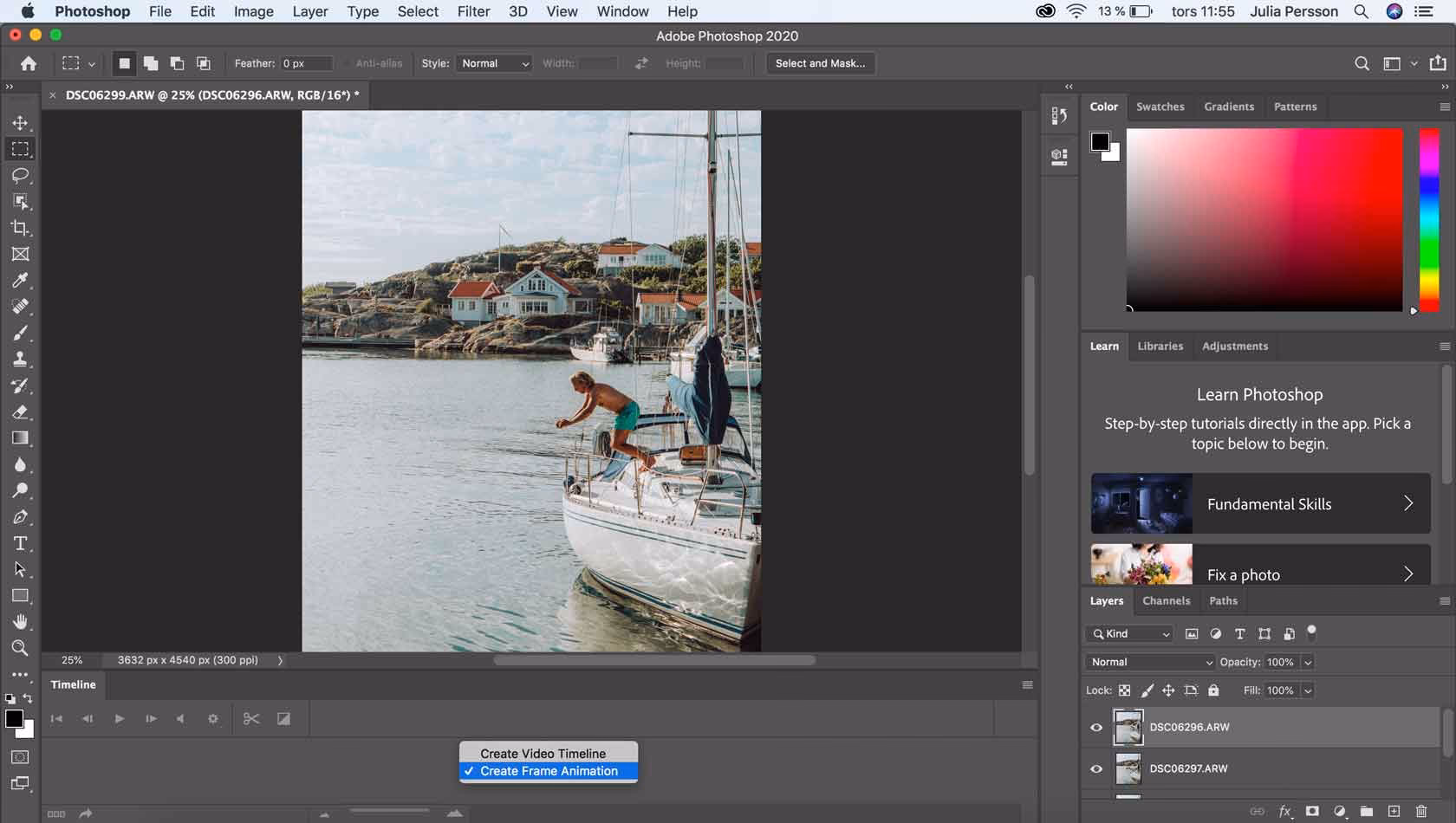The image size is (1456, 823).
Task: Select the Eyedropper tool
Action: click(x=21, y=280)
